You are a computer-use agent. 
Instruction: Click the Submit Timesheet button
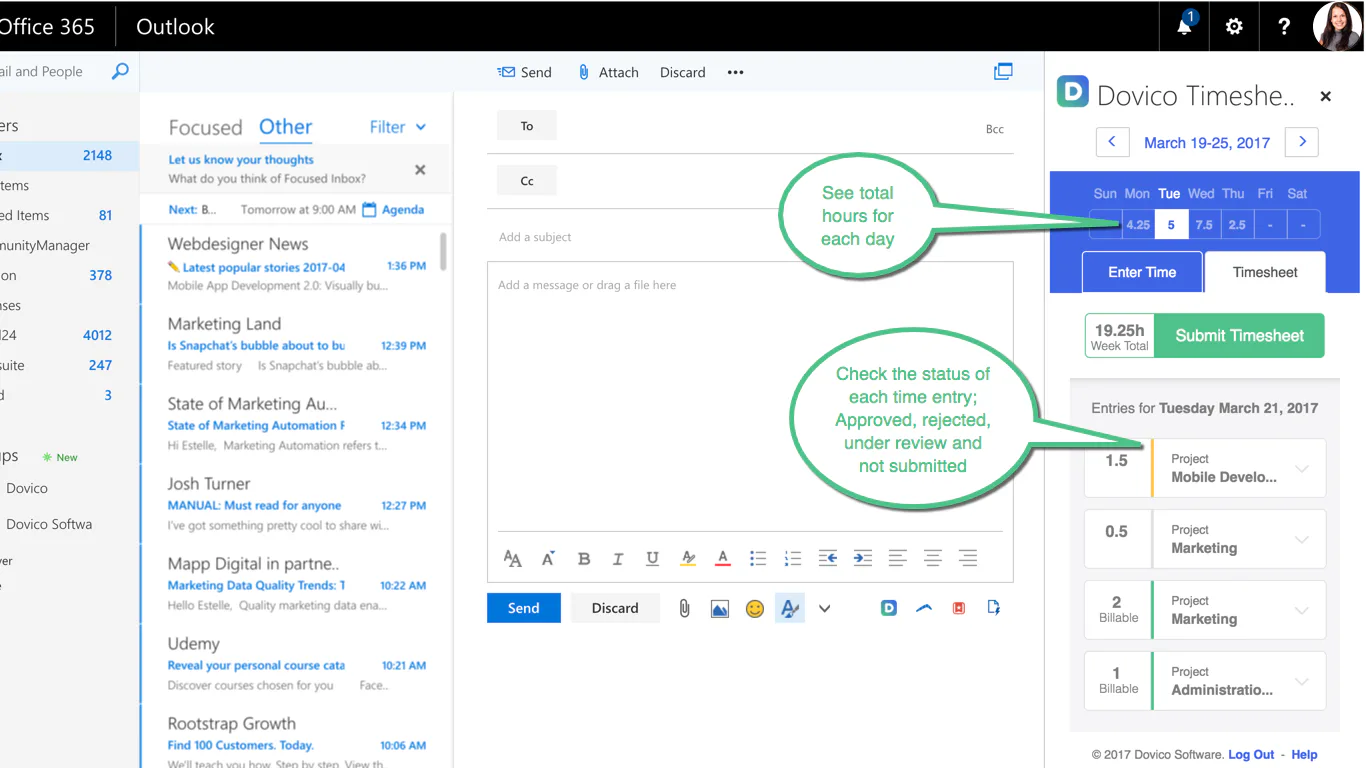coord(1240,336)
